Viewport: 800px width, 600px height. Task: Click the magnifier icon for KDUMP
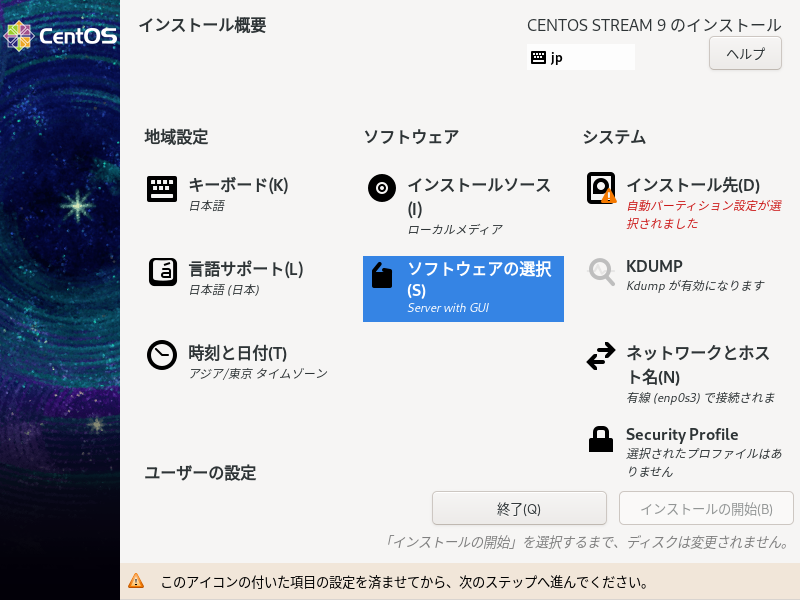click(x=601, y=271)
